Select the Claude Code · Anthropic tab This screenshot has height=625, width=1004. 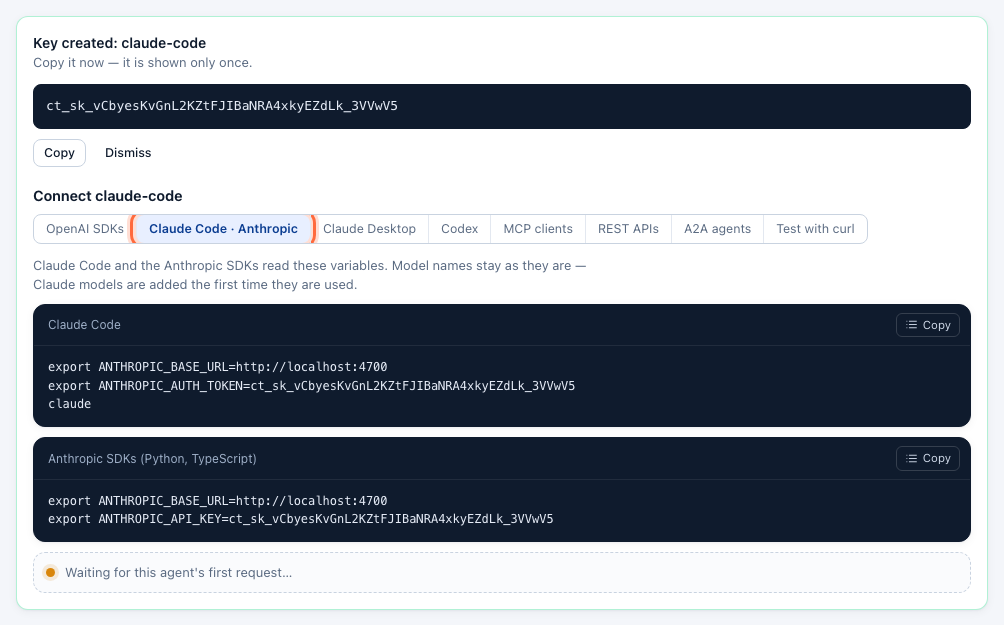click(223, 229)
